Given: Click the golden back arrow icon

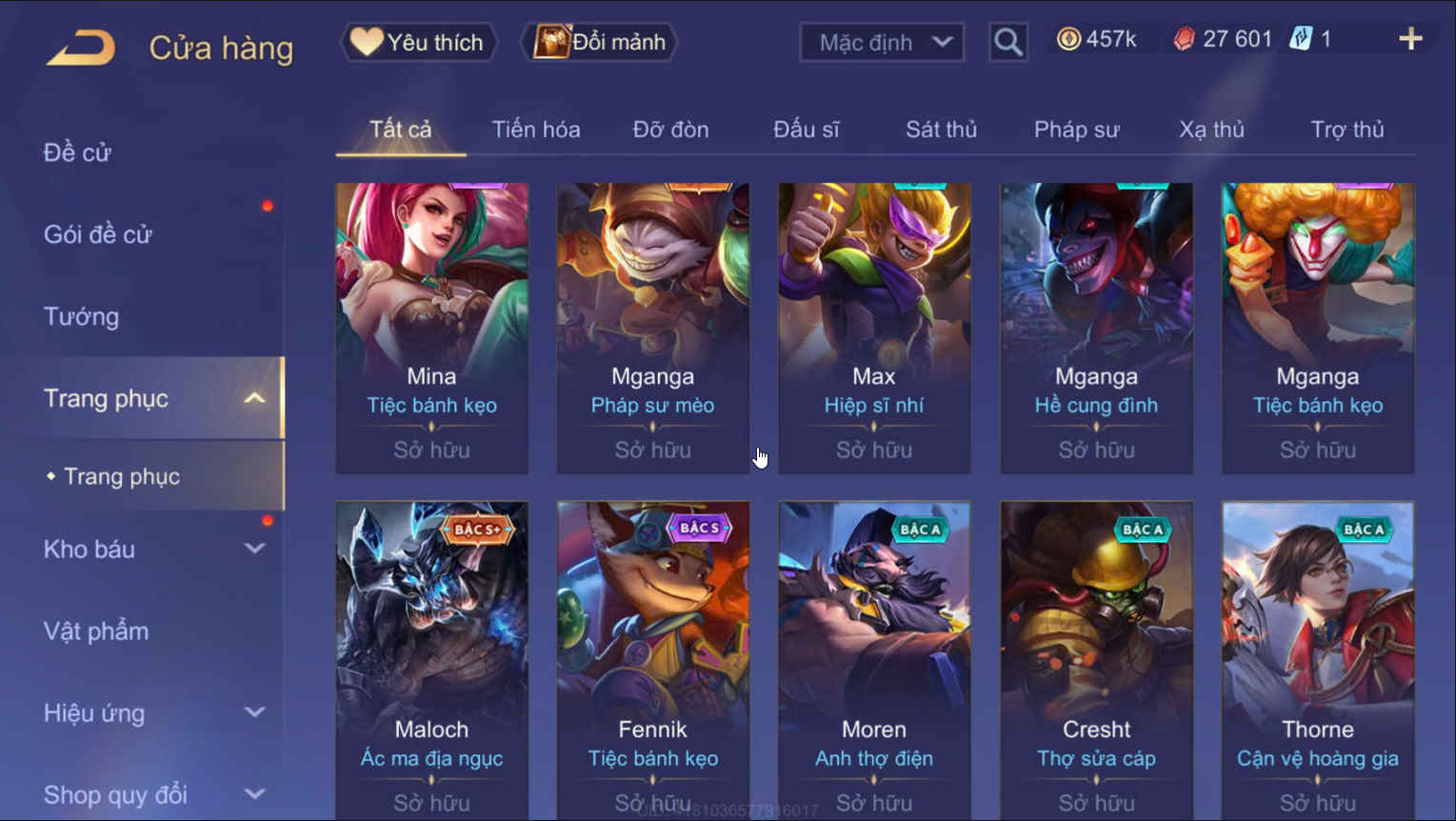Looking at the screenshot, I should [x=81, y=47].
